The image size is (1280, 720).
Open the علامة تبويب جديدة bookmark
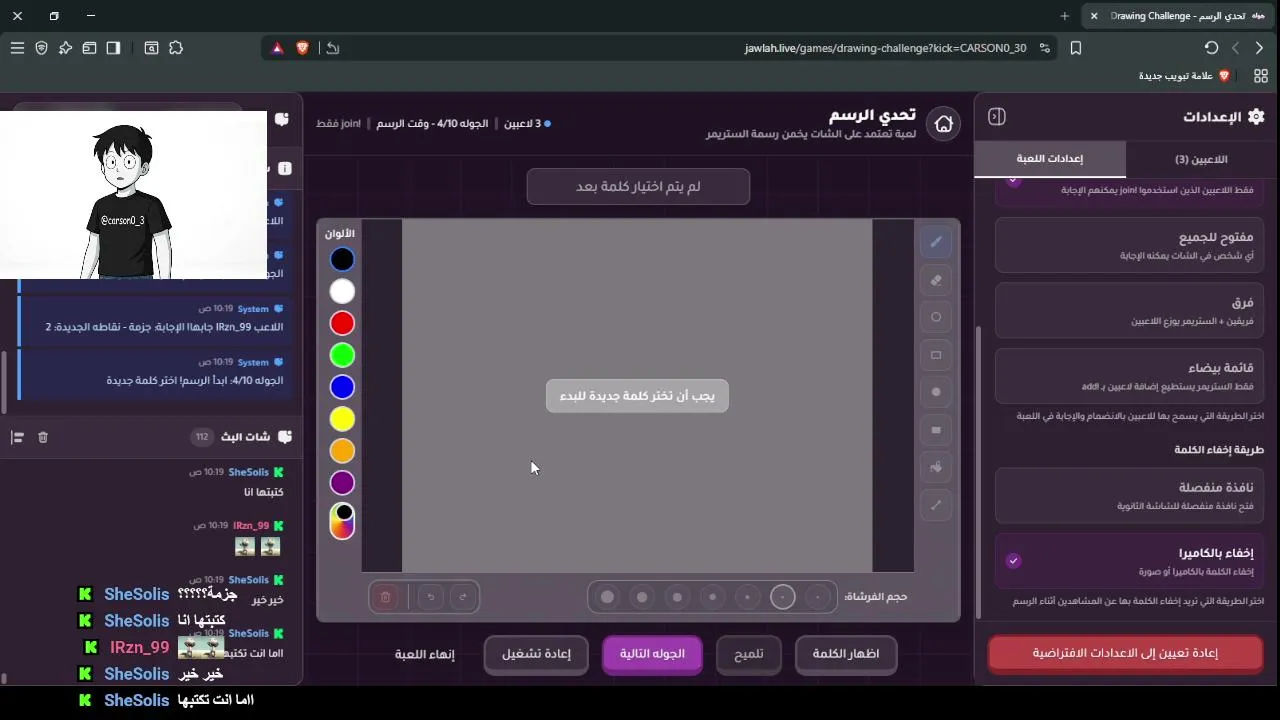point(1184,76)
